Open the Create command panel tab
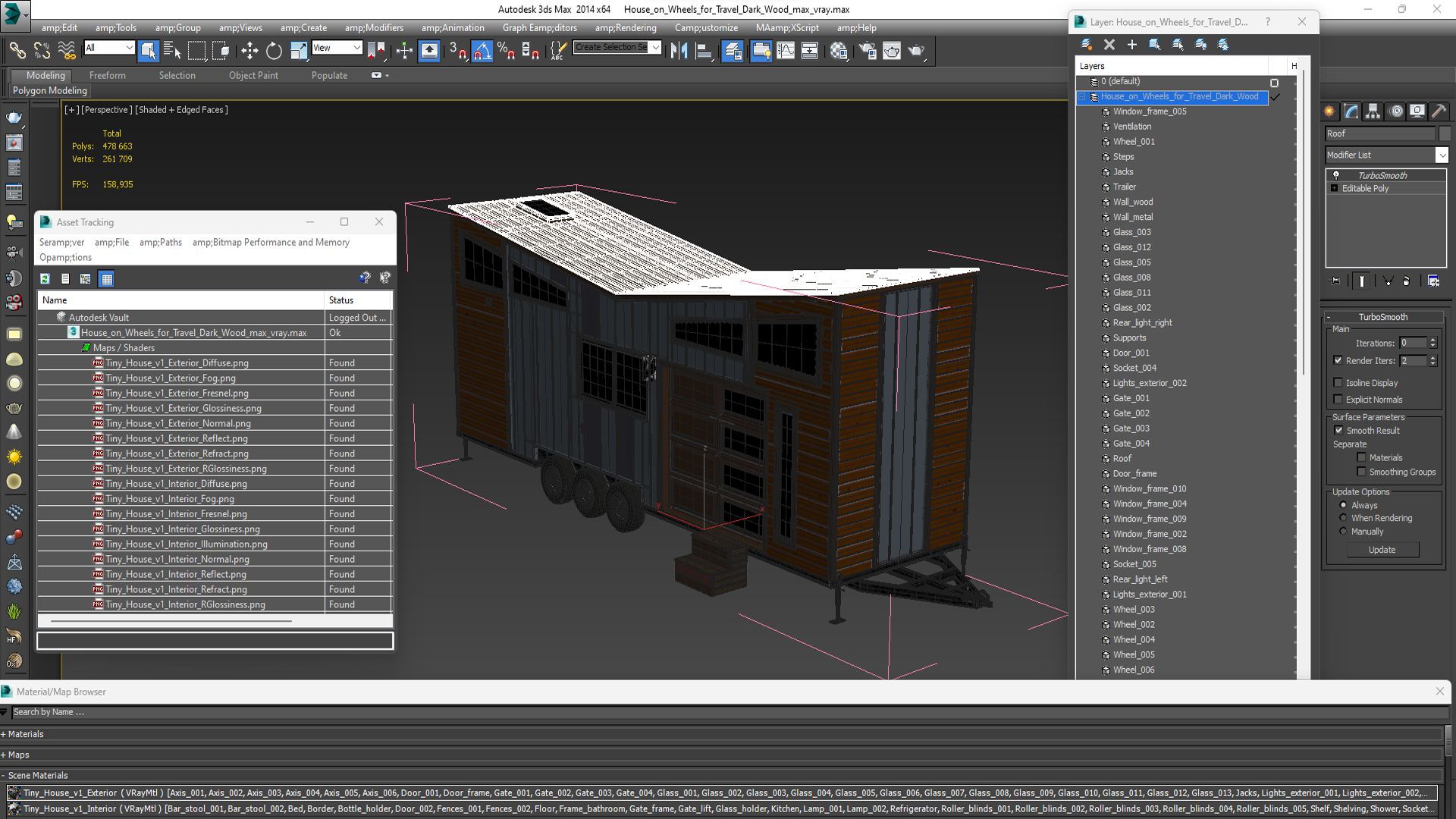The height and width of the screenshot is (819, 1456). (1329, 111)
